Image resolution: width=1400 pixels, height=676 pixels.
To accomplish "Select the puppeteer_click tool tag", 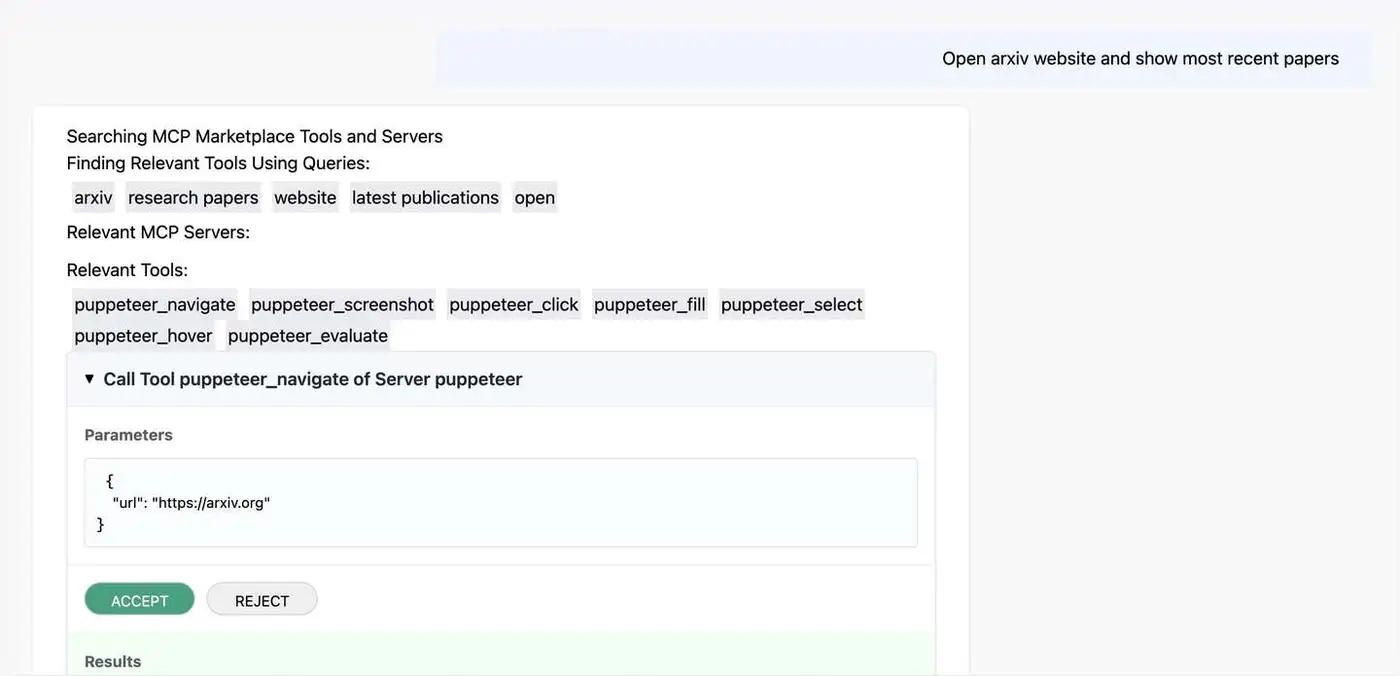I will [x=514, y=305].
